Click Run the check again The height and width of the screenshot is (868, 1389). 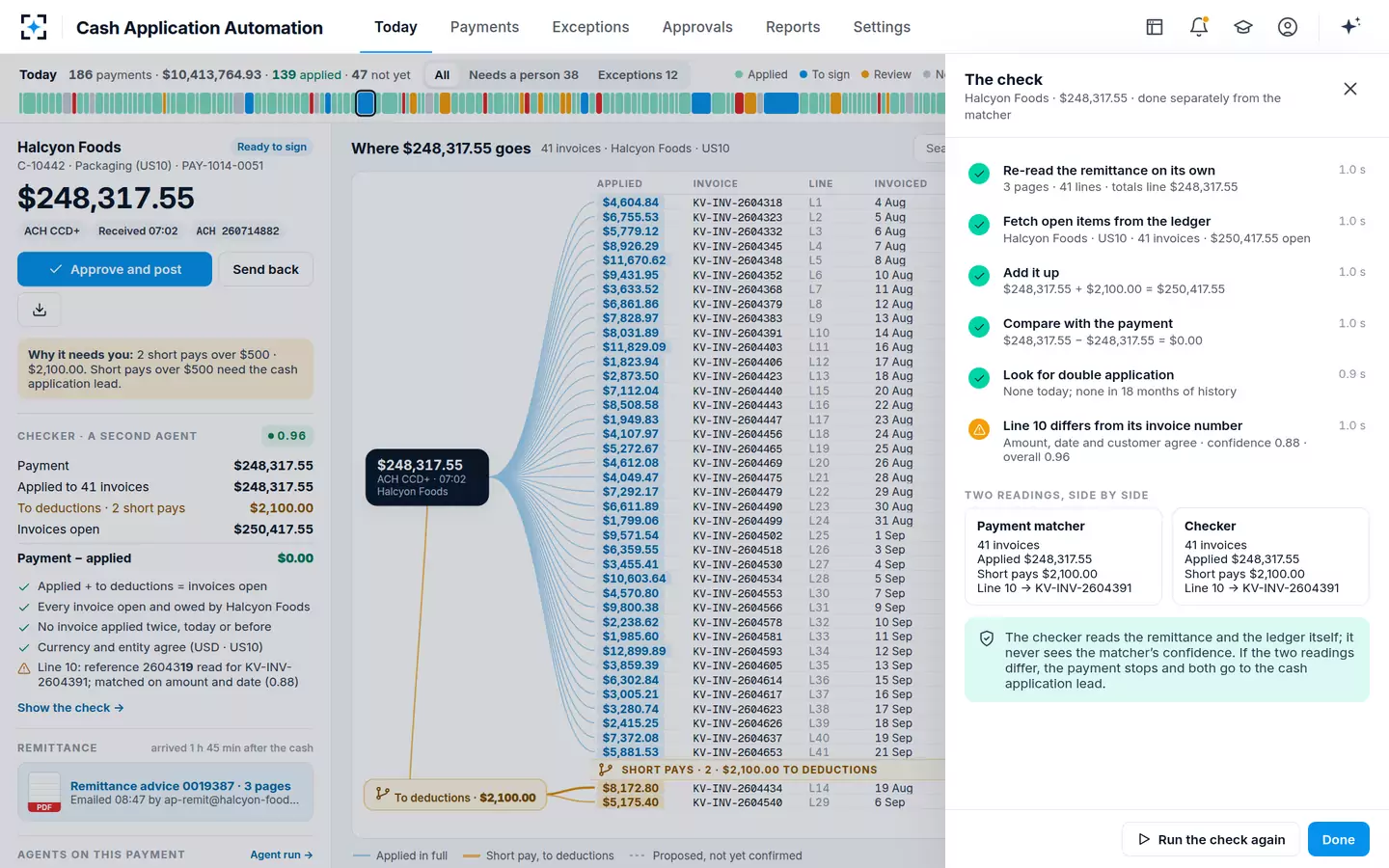click(1212, 839)
